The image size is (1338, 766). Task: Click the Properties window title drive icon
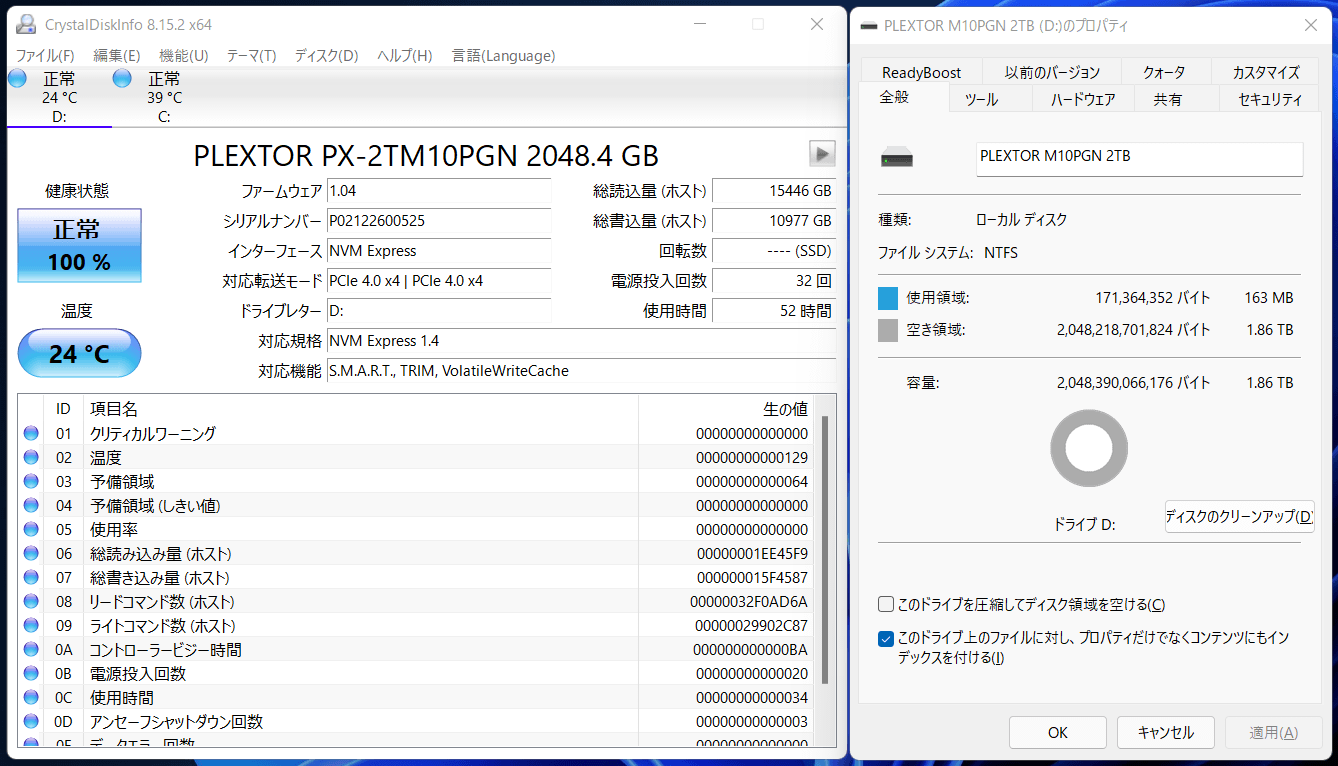[869, 25]
